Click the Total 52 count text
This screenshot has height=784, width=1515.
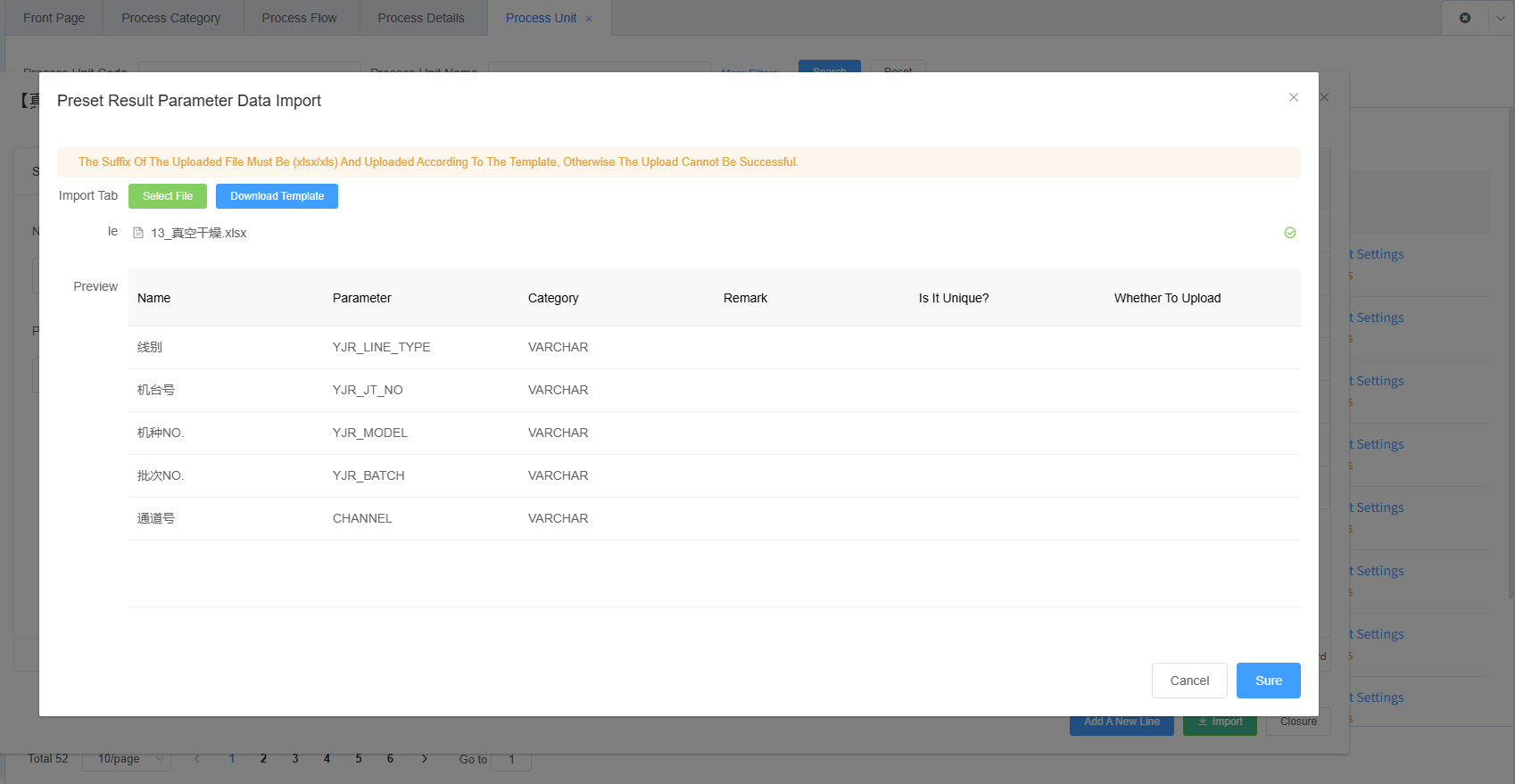48,759
